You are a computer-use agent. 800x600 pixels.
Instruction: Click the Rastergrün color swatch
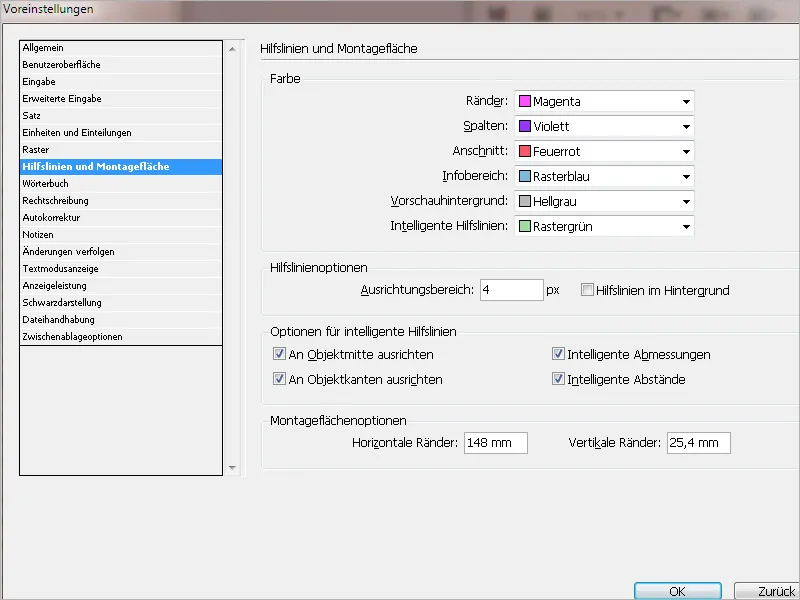[524, 226]
